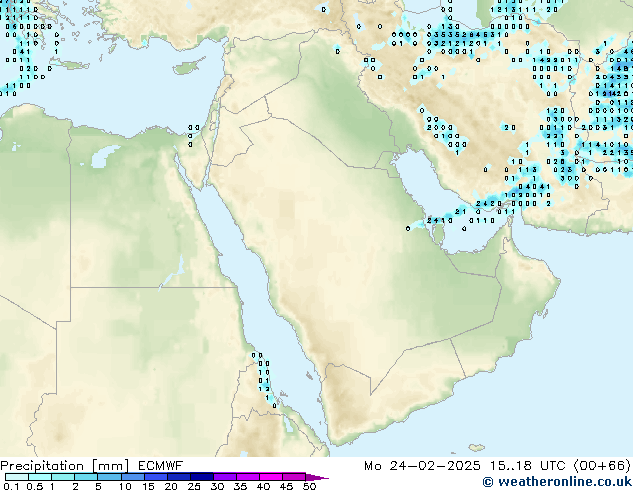Click the '10' legend value

[x=125, y=486]
